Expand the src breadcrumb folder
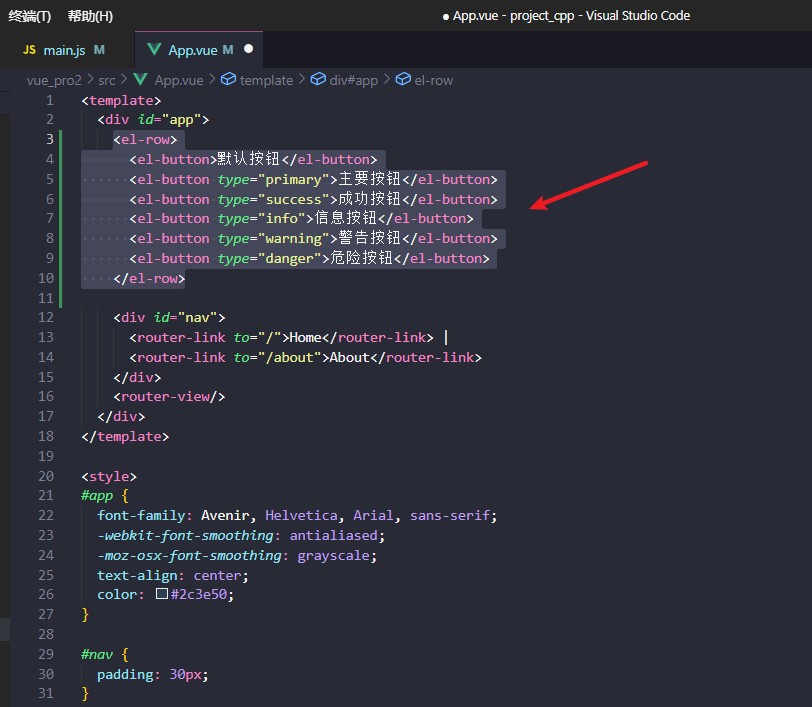This screenshot has width=812, height=707. pos(106,80)
